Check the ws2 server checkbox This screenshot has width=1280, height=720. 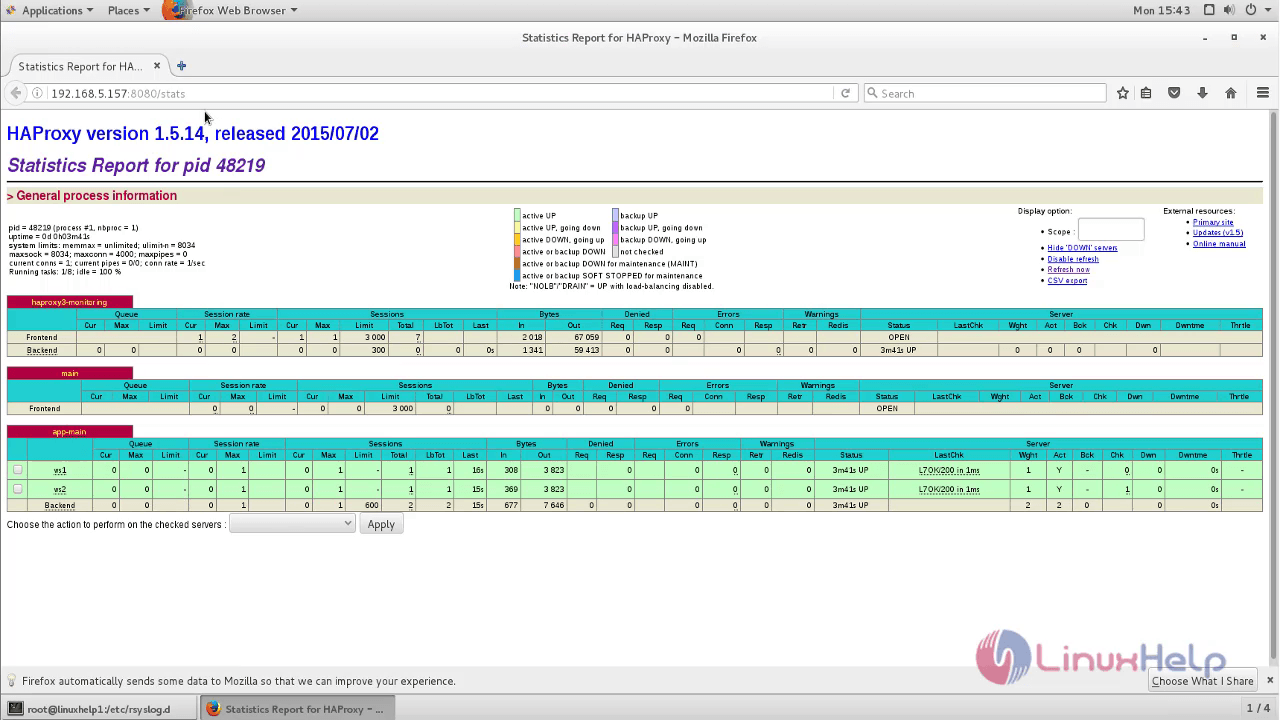coord(17,489)
